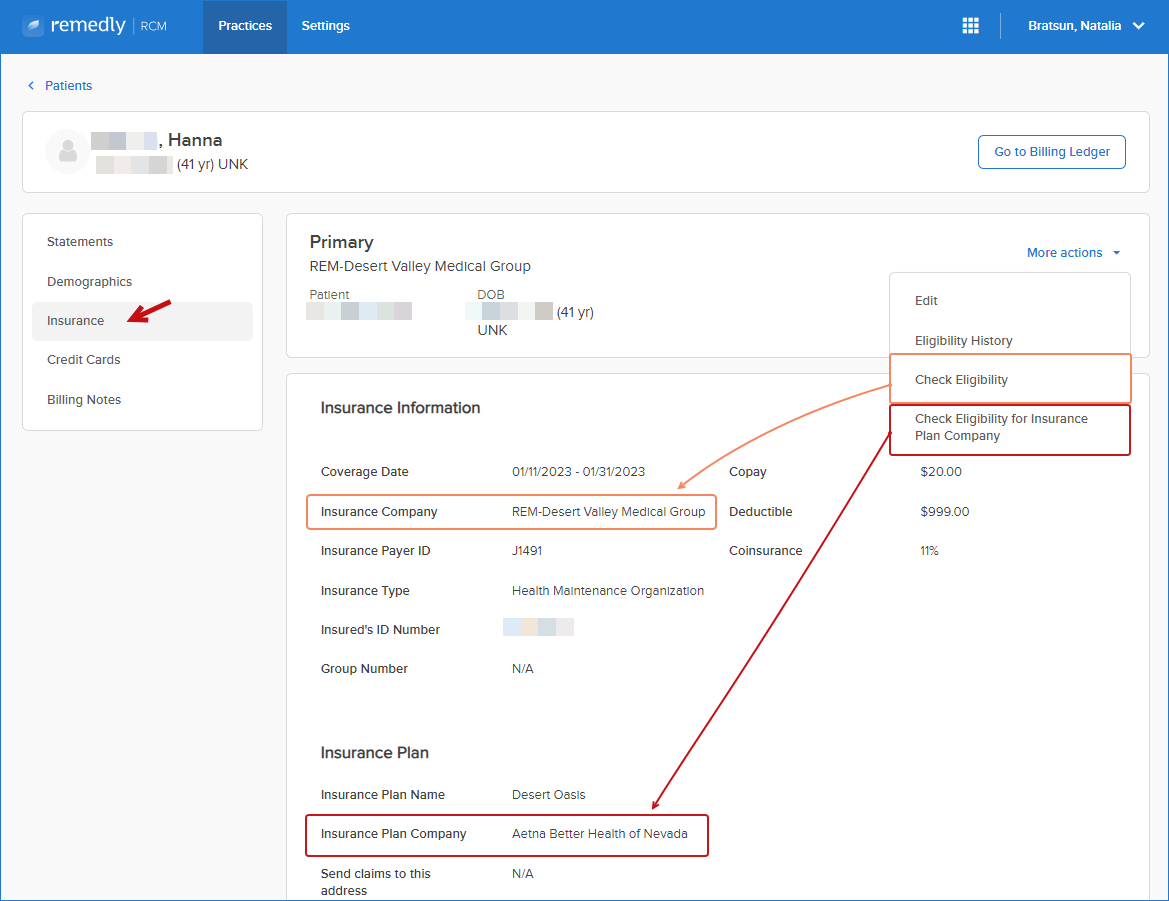1169x901 pixels.
Task: Click the Primary insurance heading
Action: (341, 242)
